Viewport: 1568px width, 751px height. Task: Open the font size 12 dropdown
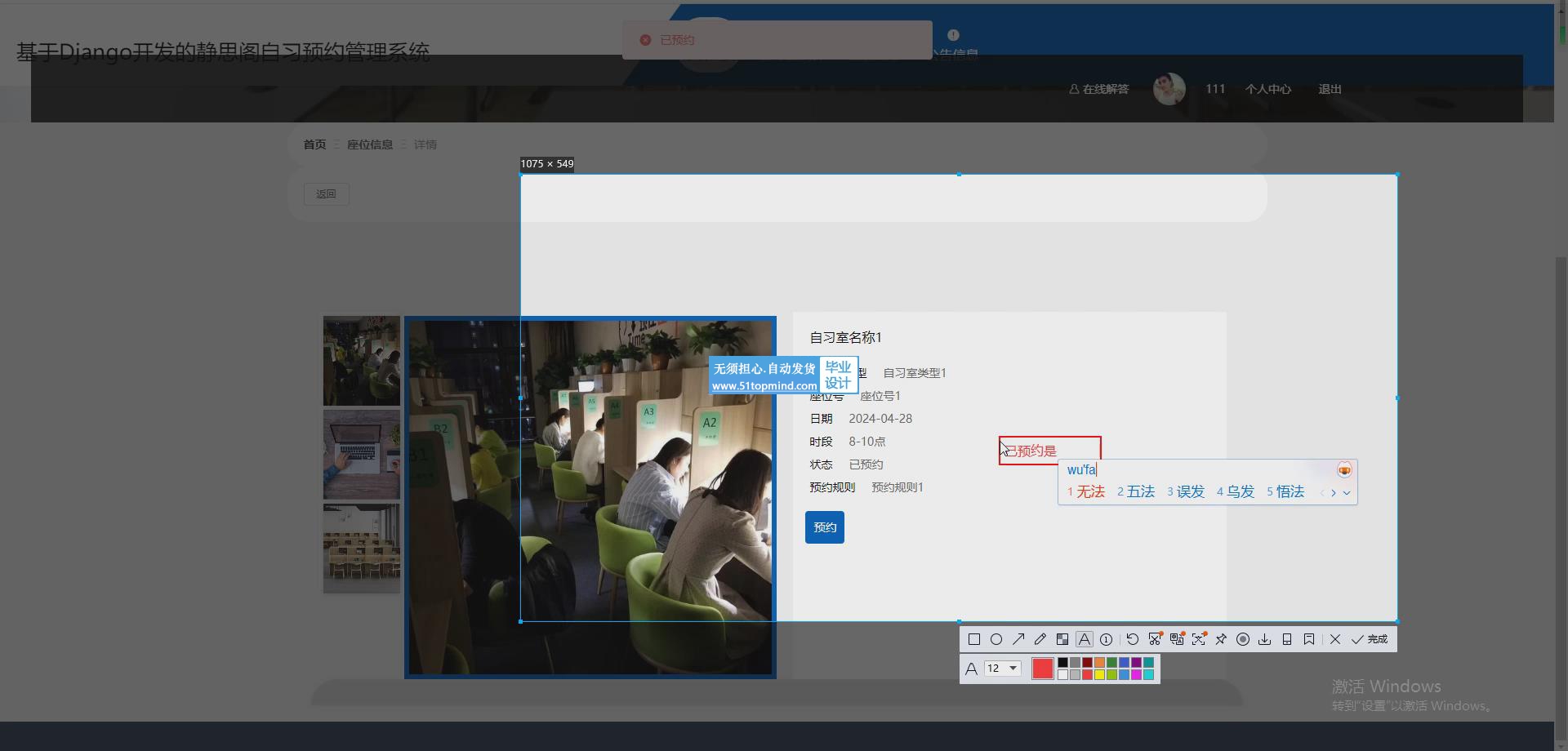pos(1003,669)
